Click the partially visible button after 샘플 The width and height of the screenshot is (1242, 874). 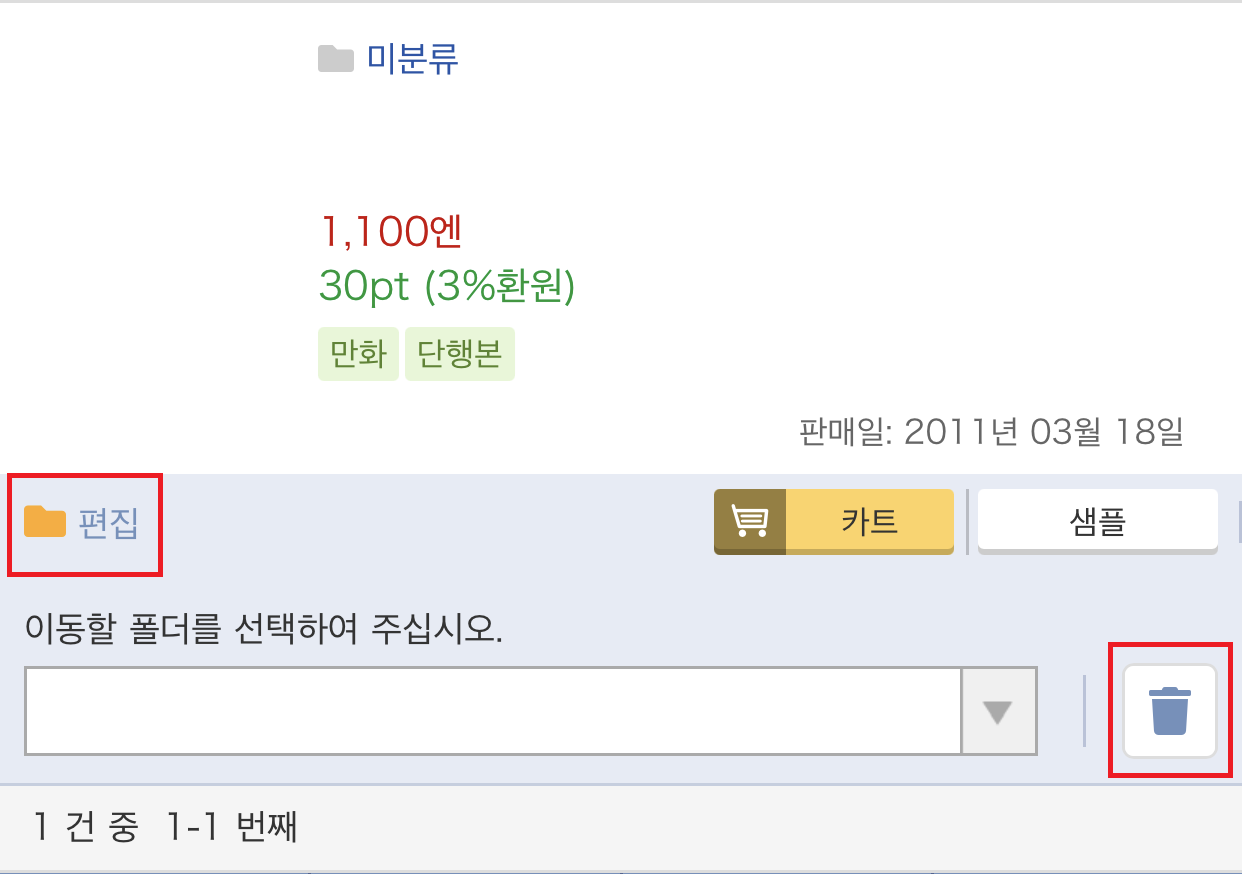coord(1238,521)
